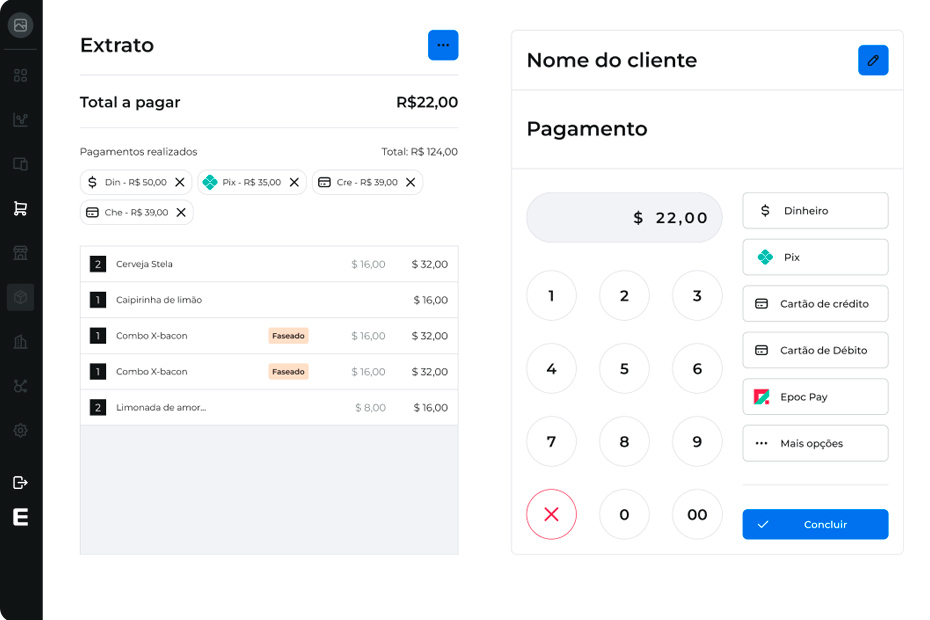
Task: Clear amount with red X keypad button
Action: [552, 514]
